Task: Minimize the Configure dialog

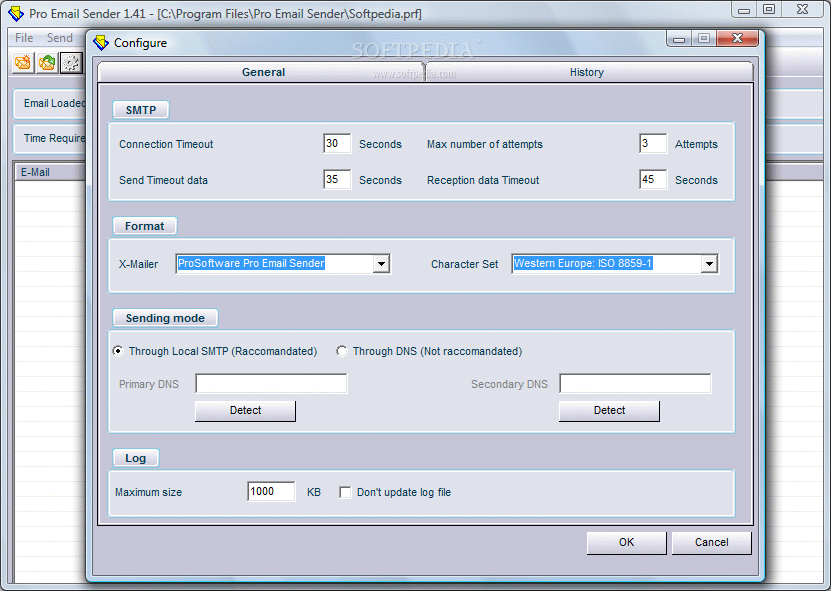Action: [679, 39]
